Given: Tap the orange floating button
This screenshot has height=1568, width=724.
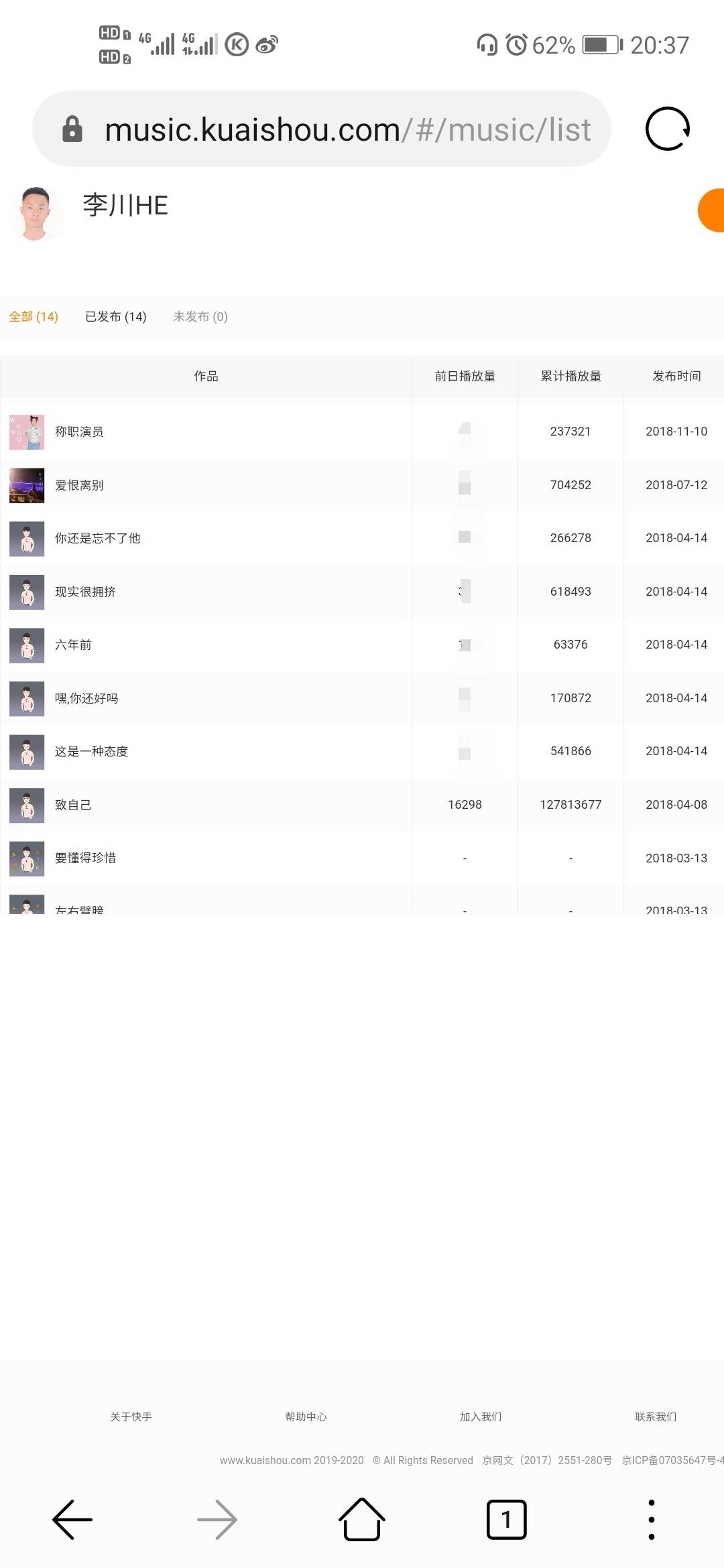Looking at the screenshot, I should (x=712, y=210).
